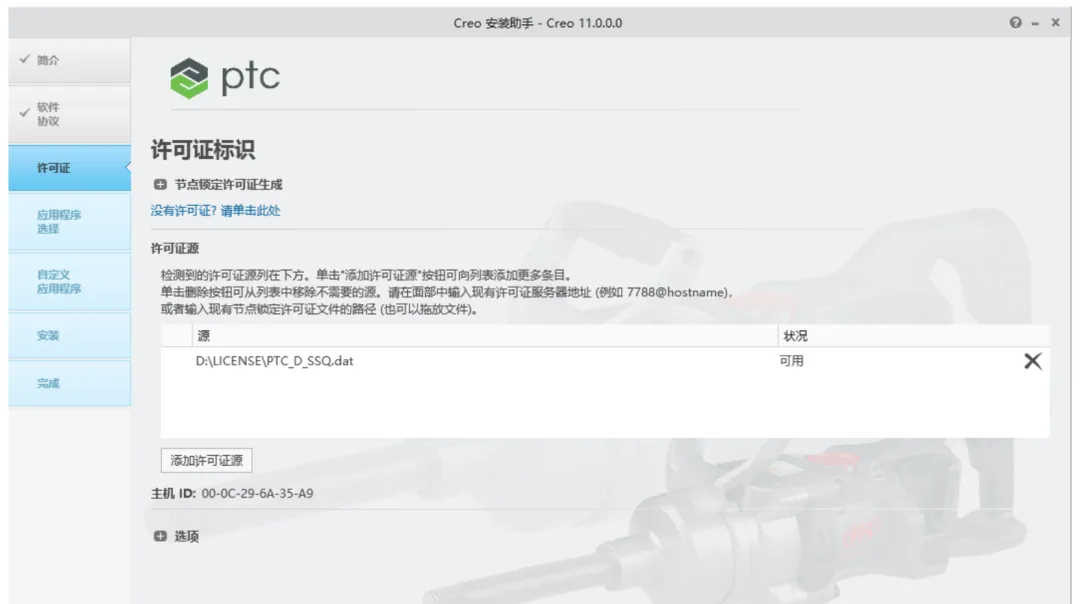Image resolution: width=1080 pixels, height=604 pixels.
Task: Click the 许可证源 section label
Action: coord(175,249)
